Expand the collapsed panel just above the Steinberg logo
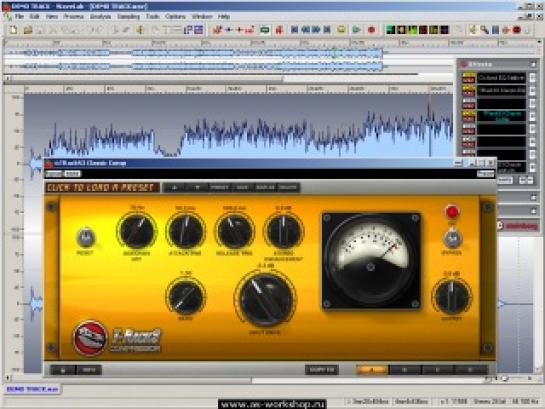The width and height of the screenshot is (545, 409). (x=534, y=211)
